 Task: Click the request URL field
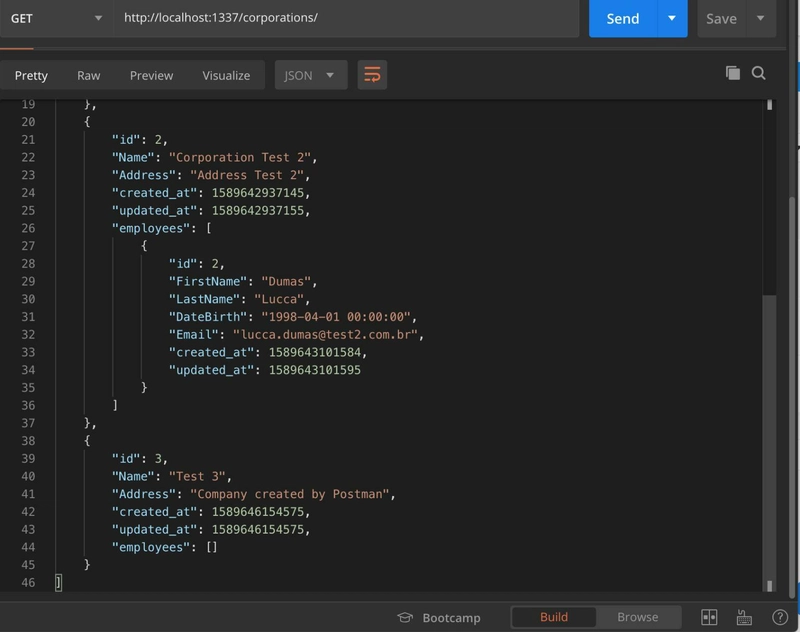pyautogui.click(x=346, y=18)
